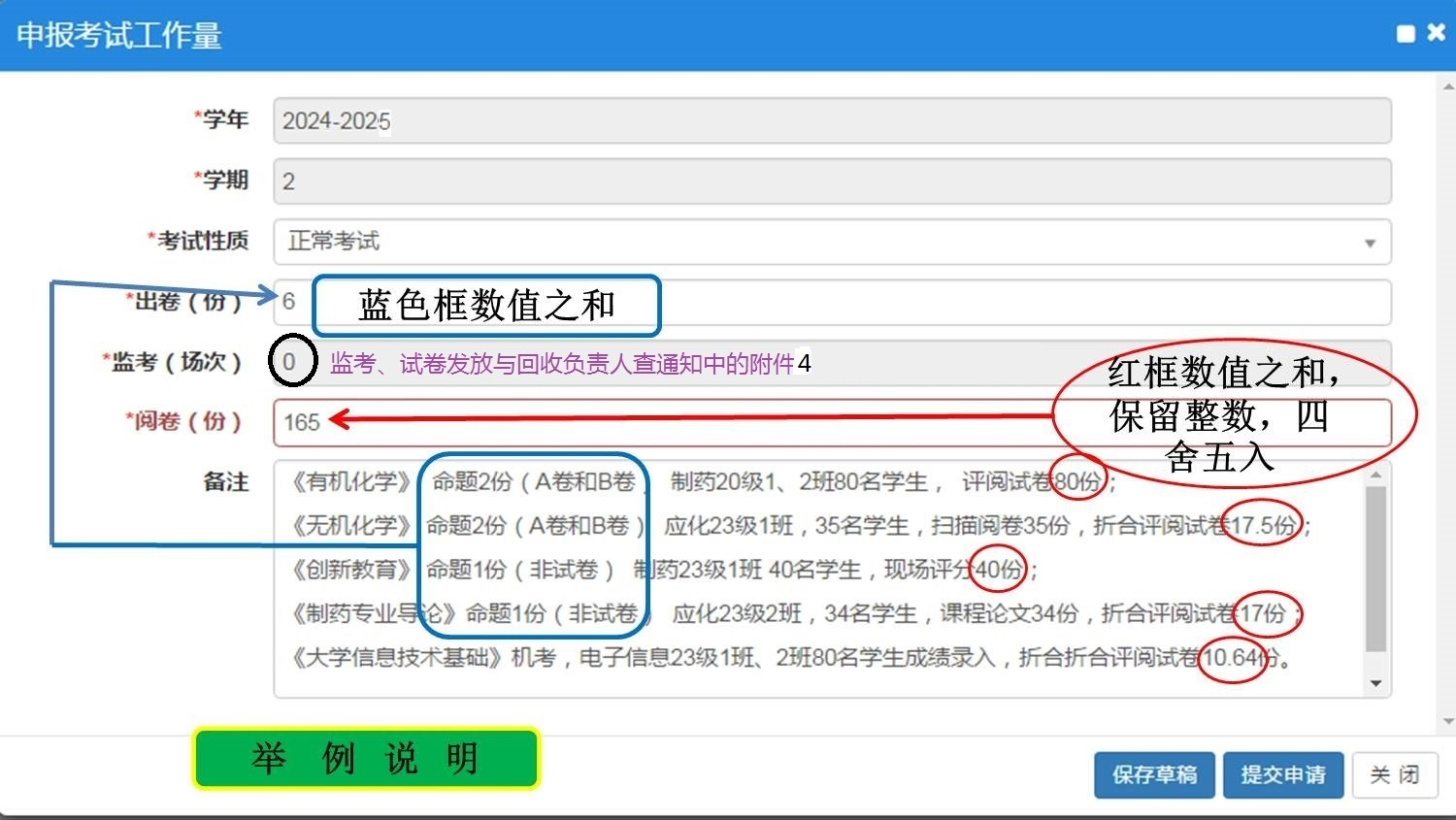
Task: Click the green 举例说明 label
Action: click(x=365, y=758)
